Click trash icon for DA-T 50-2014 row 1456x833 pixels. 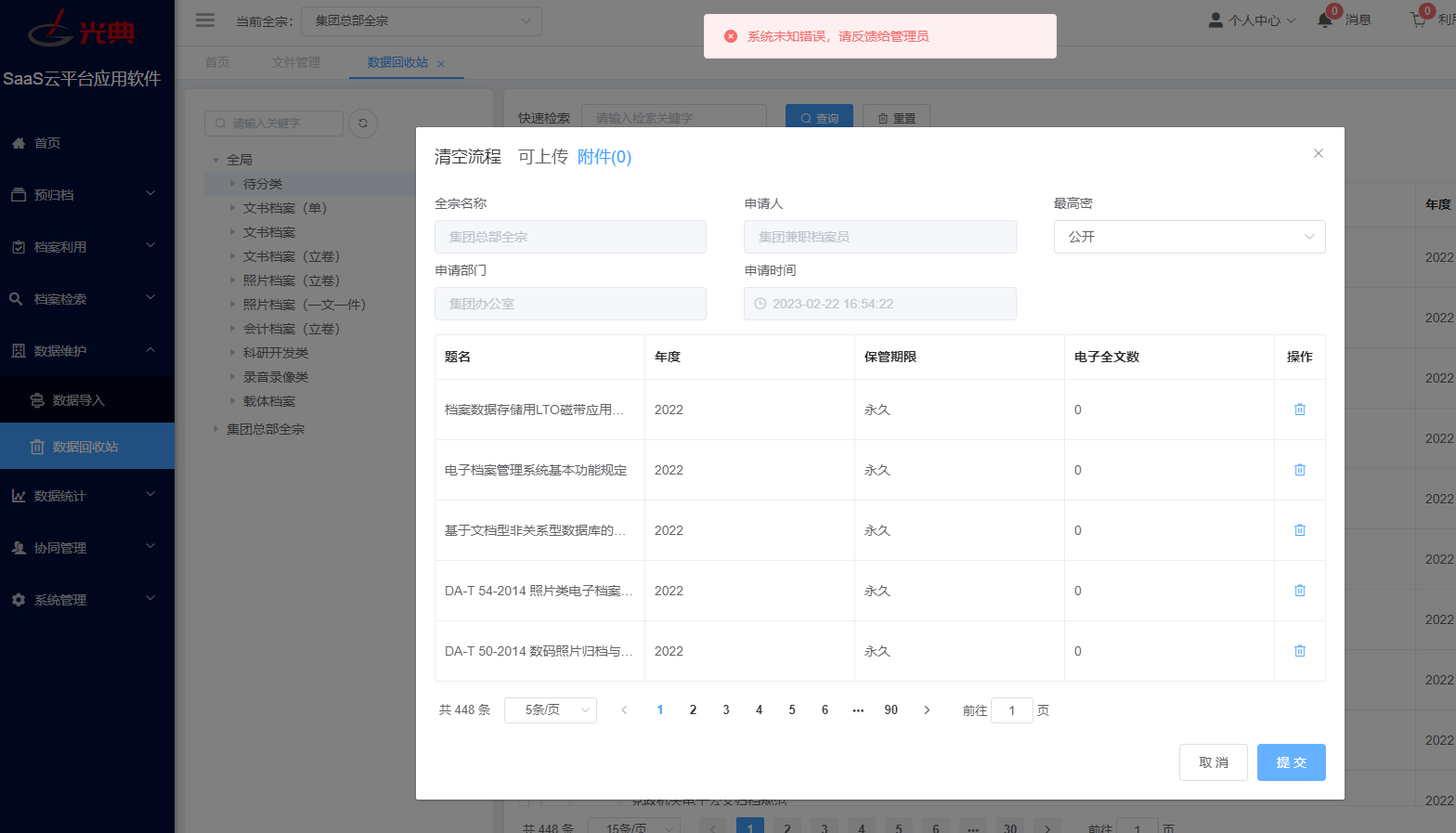(1300, 651)
